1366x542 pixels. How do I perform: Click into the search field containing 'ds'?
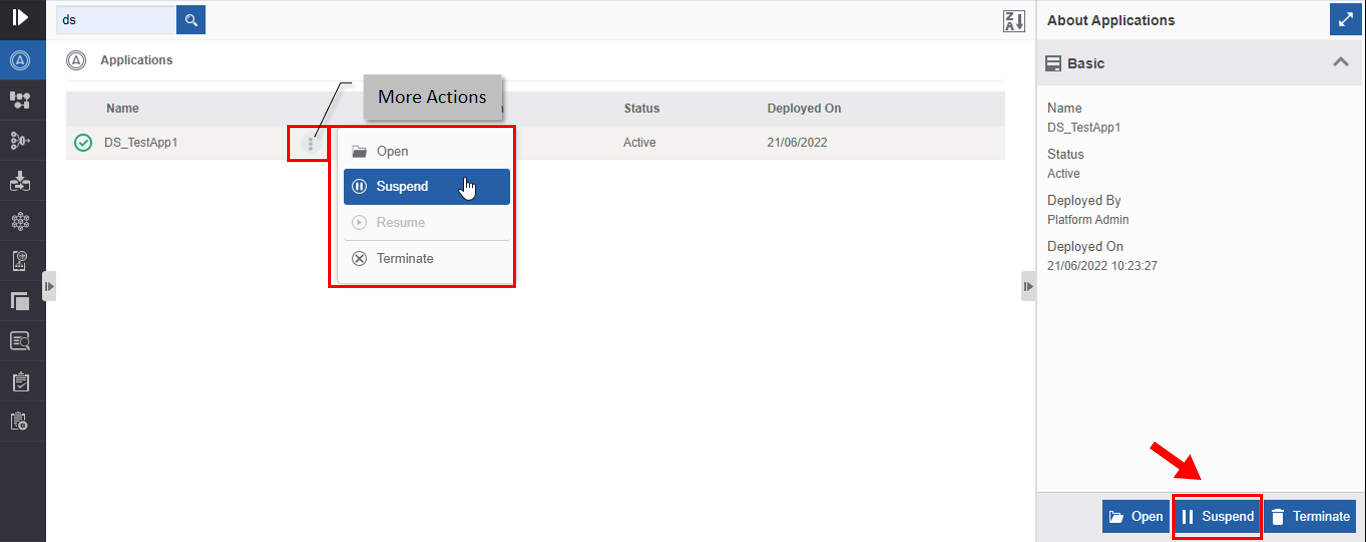116,19
